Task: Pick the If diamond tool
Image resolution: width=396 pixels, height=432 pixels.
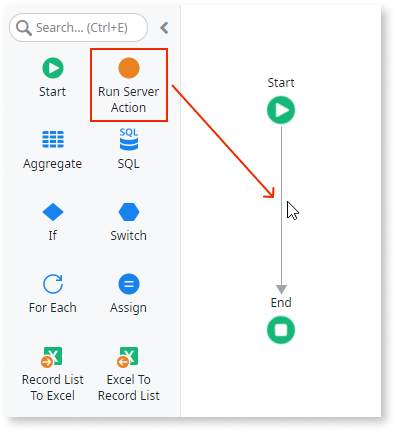Action: pyautogui.click(x=53, y=212)
